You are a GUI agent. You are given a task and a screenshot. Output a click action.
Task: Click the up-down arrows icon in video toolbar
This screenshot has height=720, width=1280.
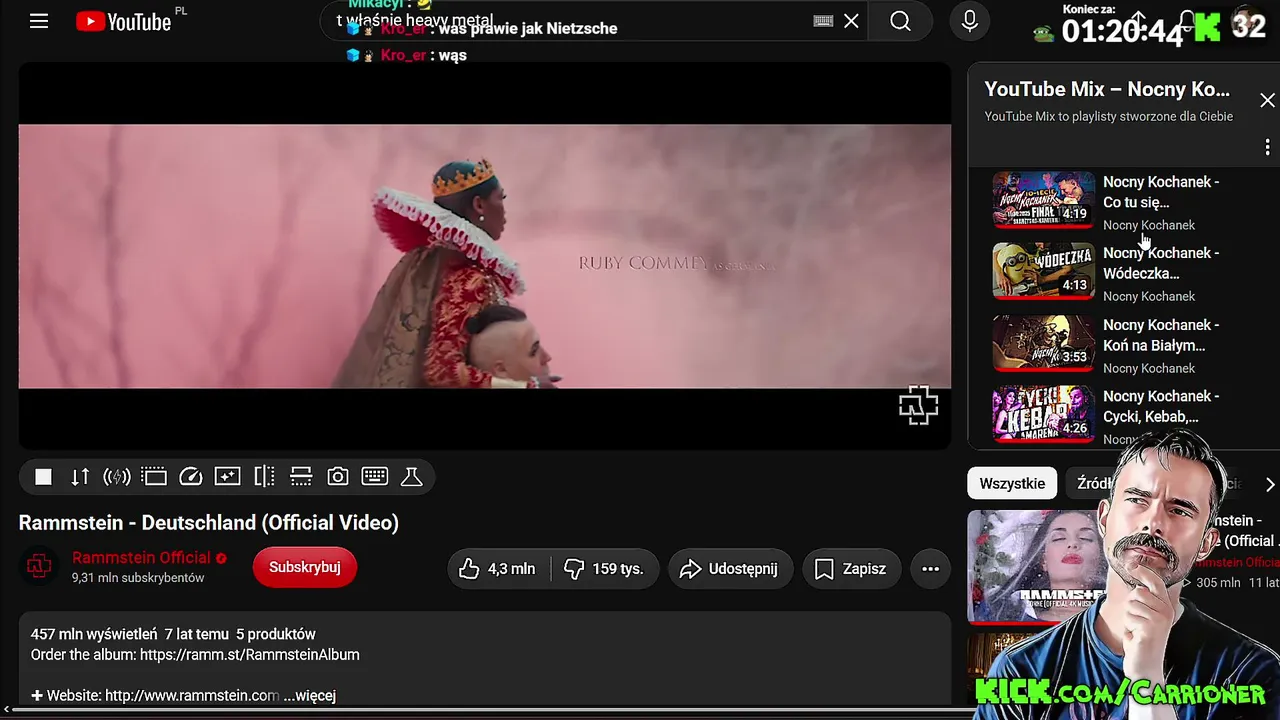coord(80,477)
